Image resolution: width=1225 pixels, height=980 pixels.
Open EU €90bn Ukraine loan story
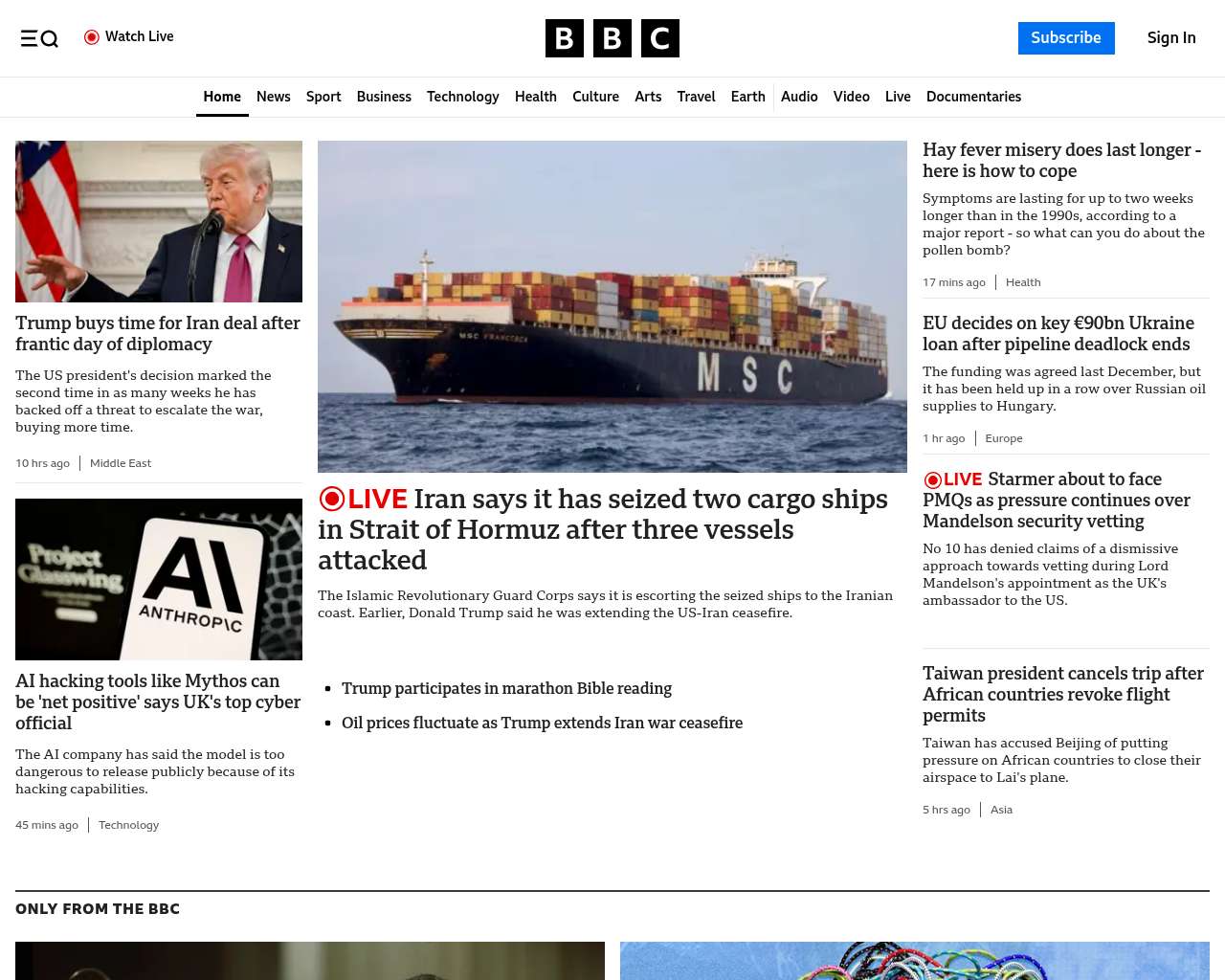pos(1058,334)
